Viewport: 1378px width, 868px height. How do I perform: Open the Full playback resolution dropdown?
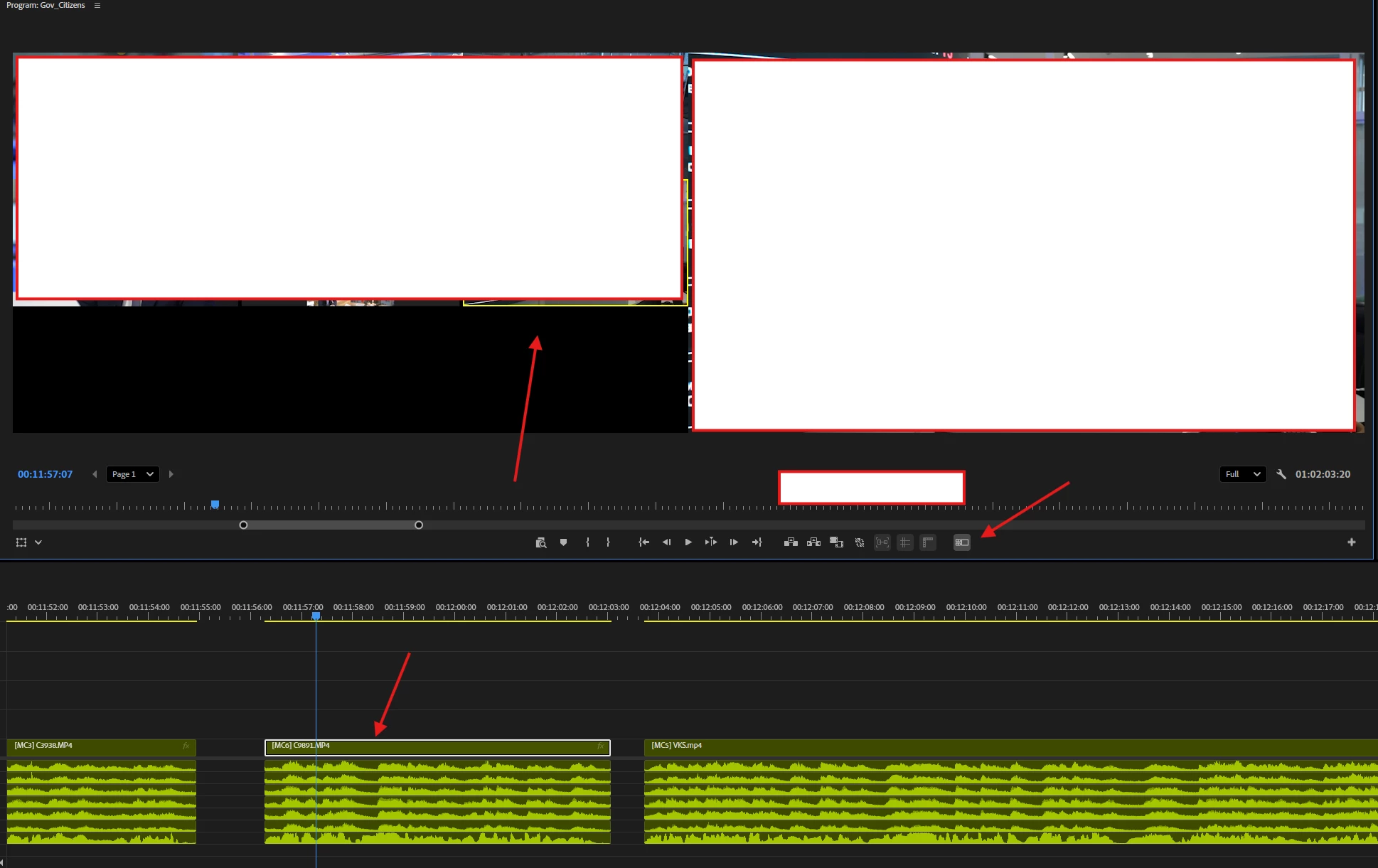tap(1242, 474)
